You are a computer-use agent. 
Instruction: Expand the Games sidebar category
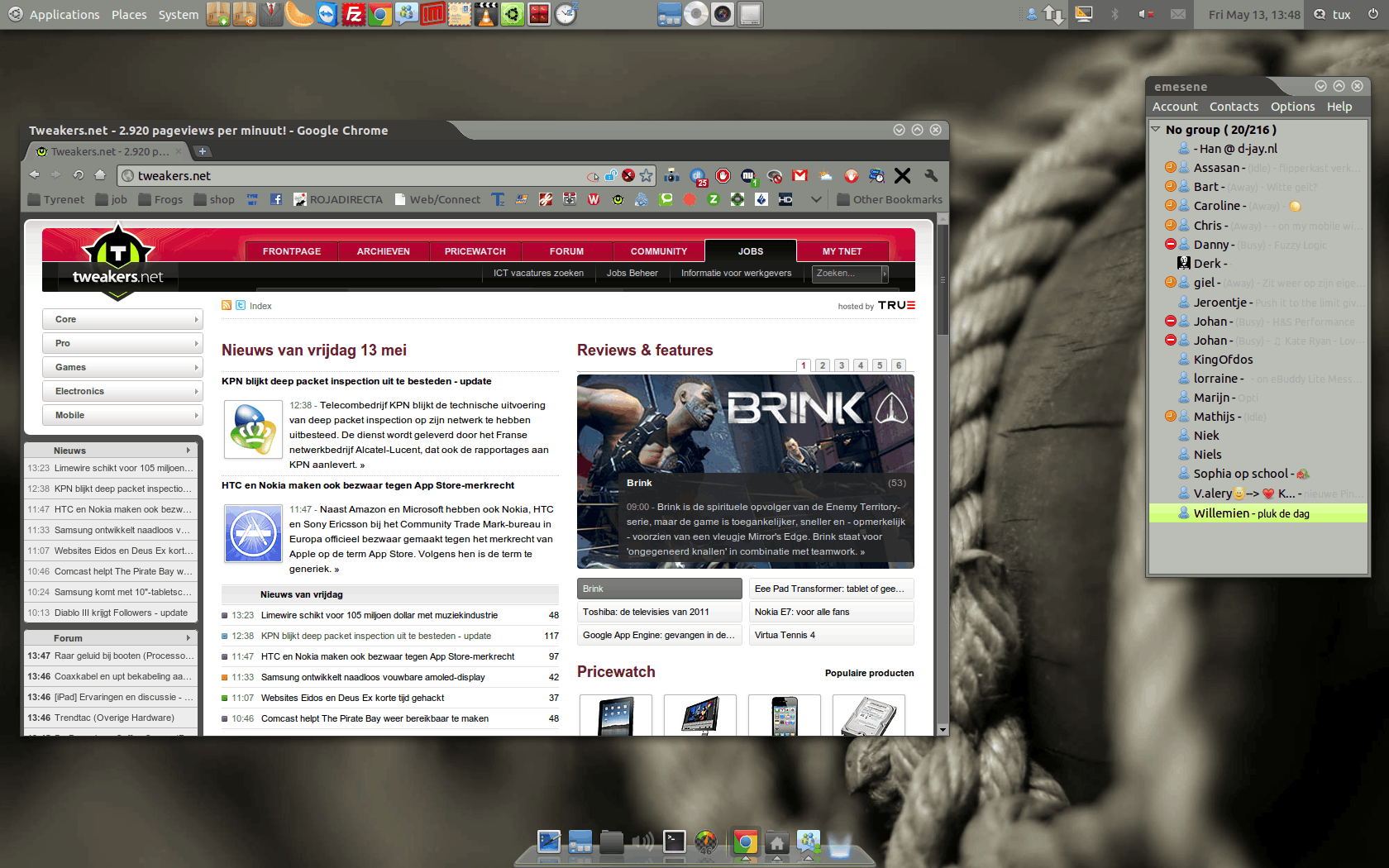122,367
